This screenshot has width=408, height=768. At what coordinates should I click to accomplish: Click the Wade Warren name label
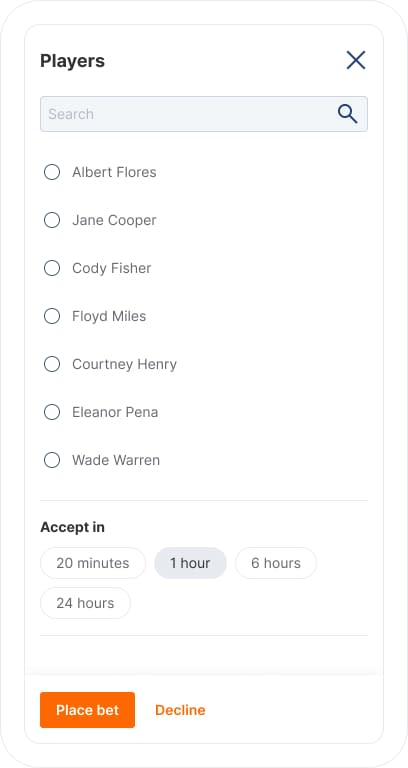tap(116, 460)
